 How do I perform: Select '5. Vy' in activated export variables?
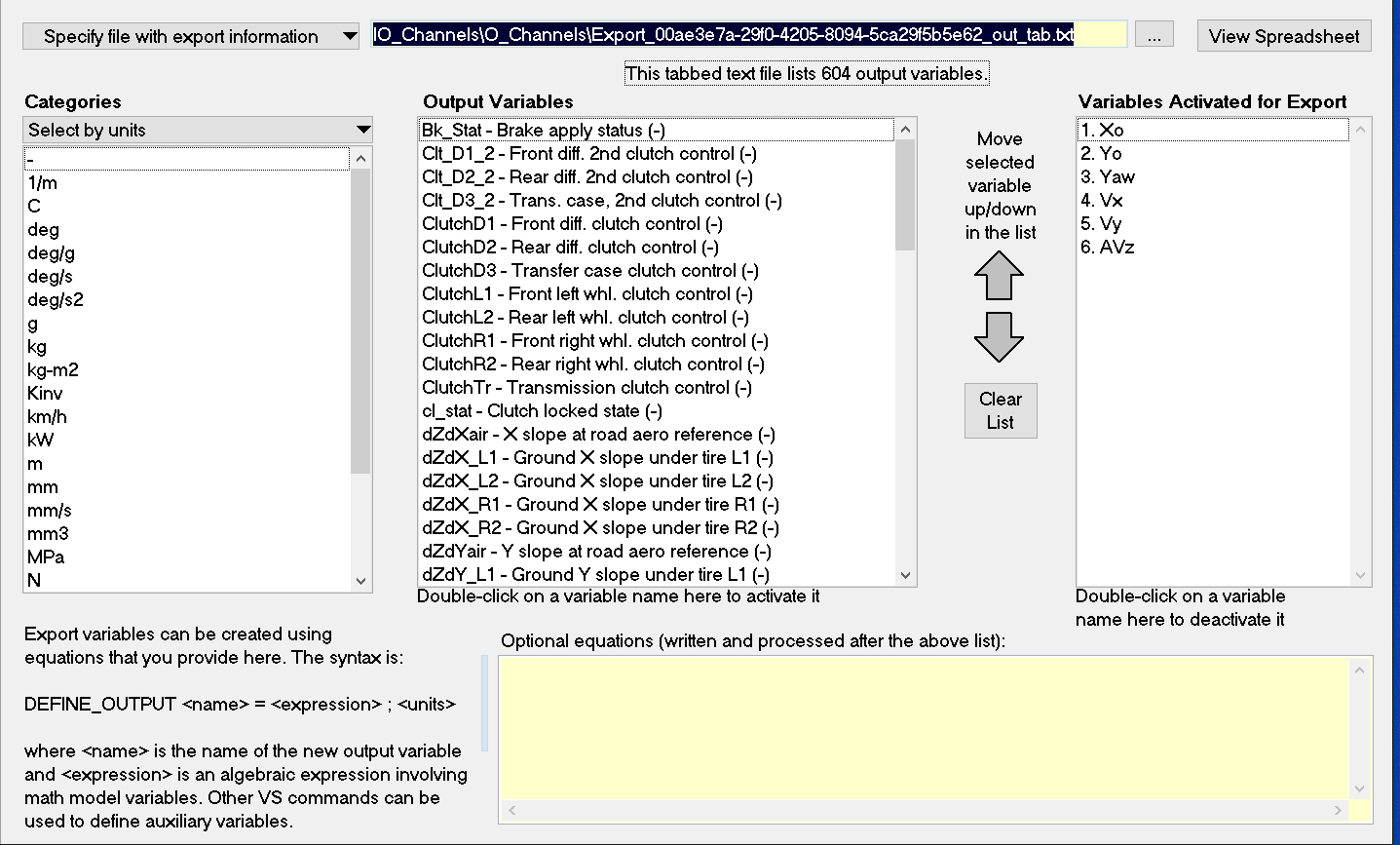point(1213,223)
